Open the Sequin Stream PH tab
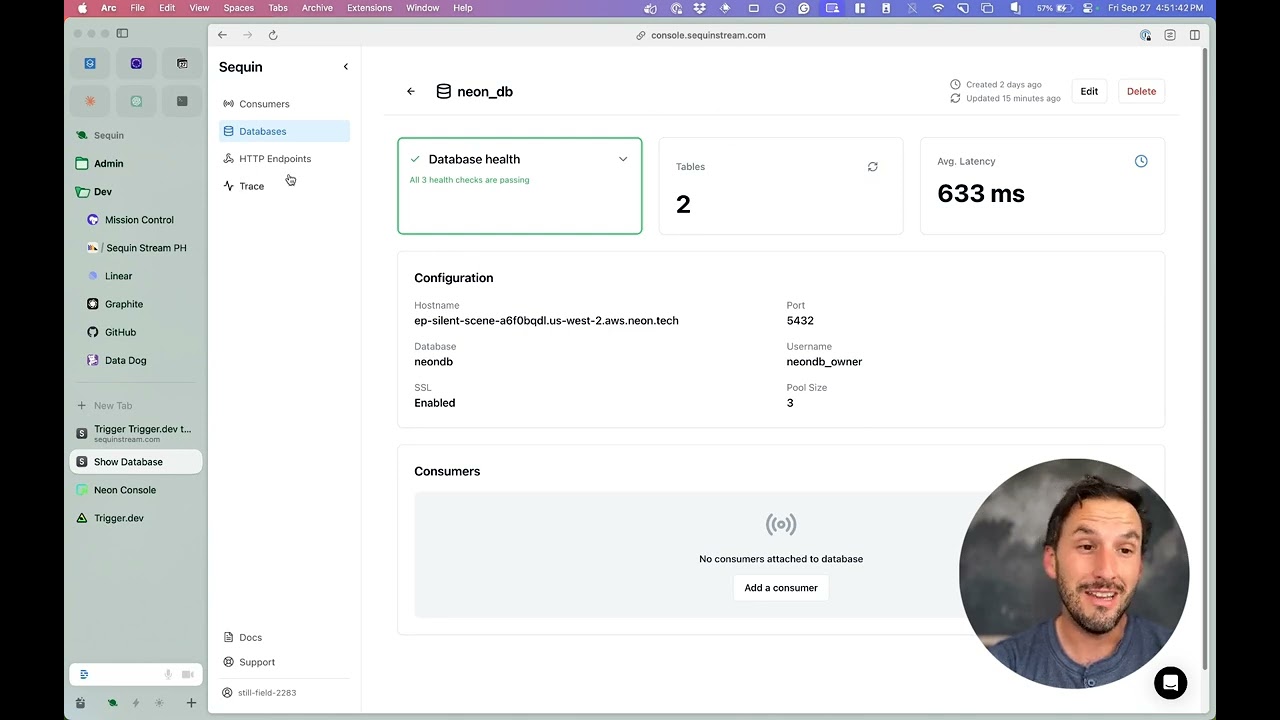Viewport: 1280px width, 720px height. [136, 248]
